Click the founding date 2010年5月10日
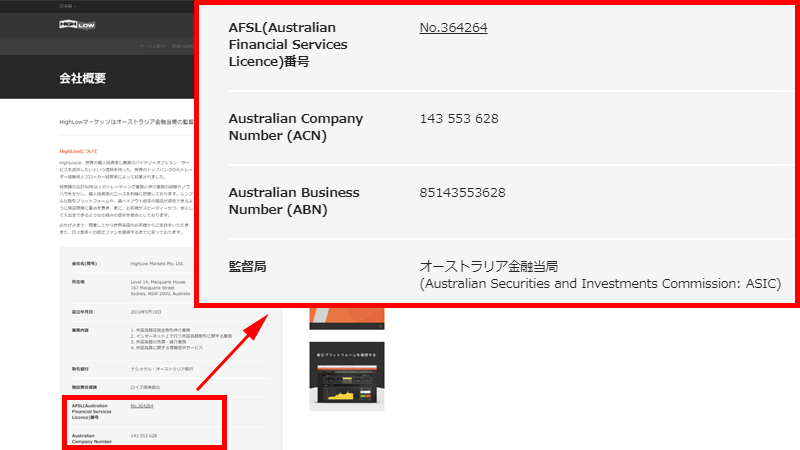 147,312
